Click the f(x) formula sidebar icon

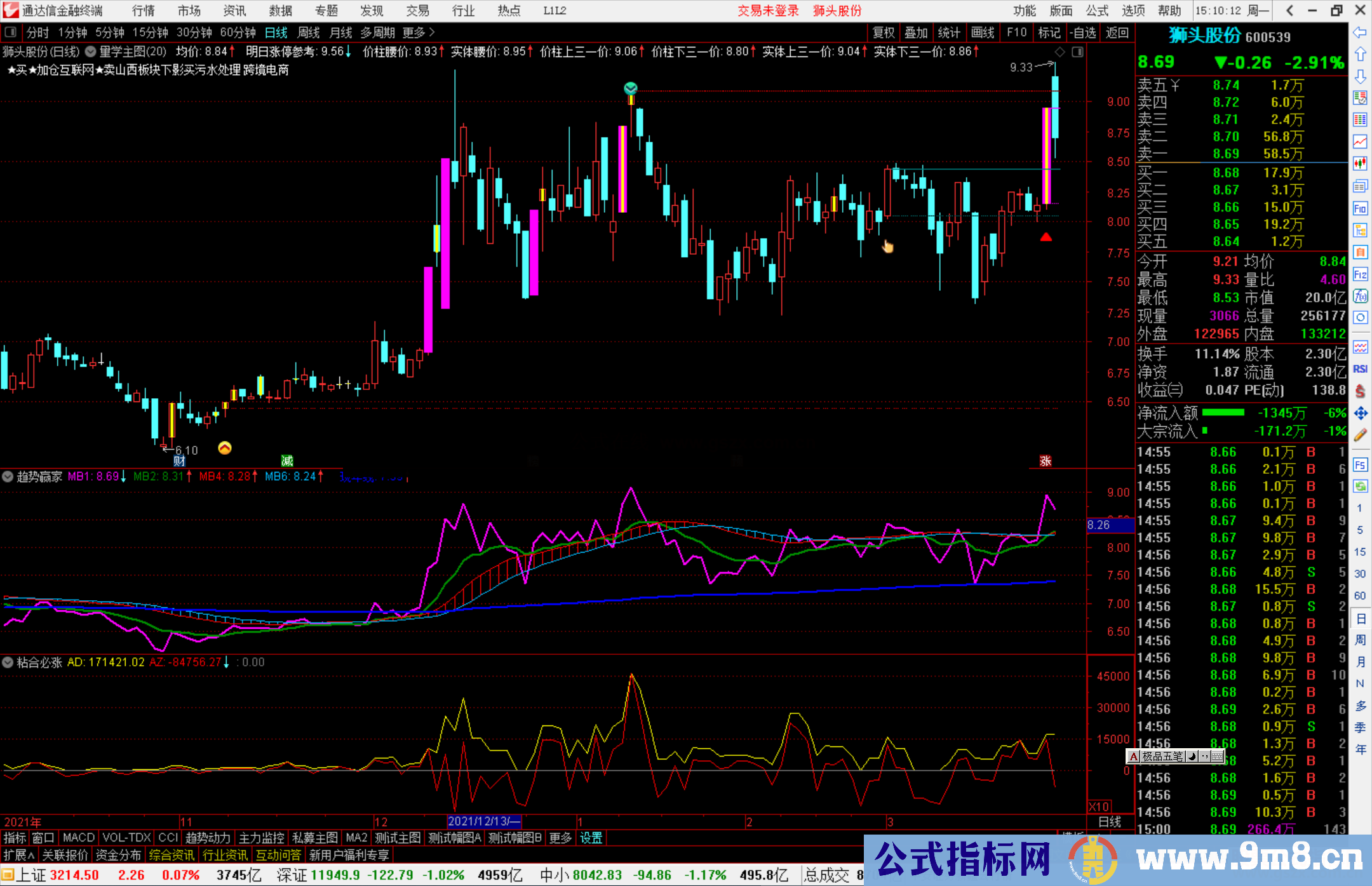(x=1360, y=296)
